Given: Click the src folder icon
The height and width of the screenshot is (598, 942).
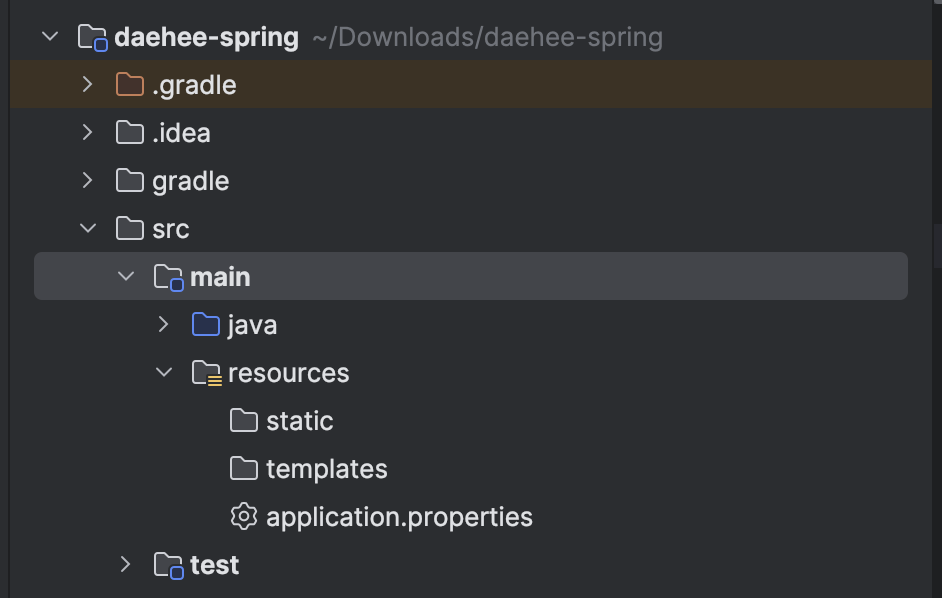Looking at the screenshot, I should pyautogui.click(x=130, y=228).
